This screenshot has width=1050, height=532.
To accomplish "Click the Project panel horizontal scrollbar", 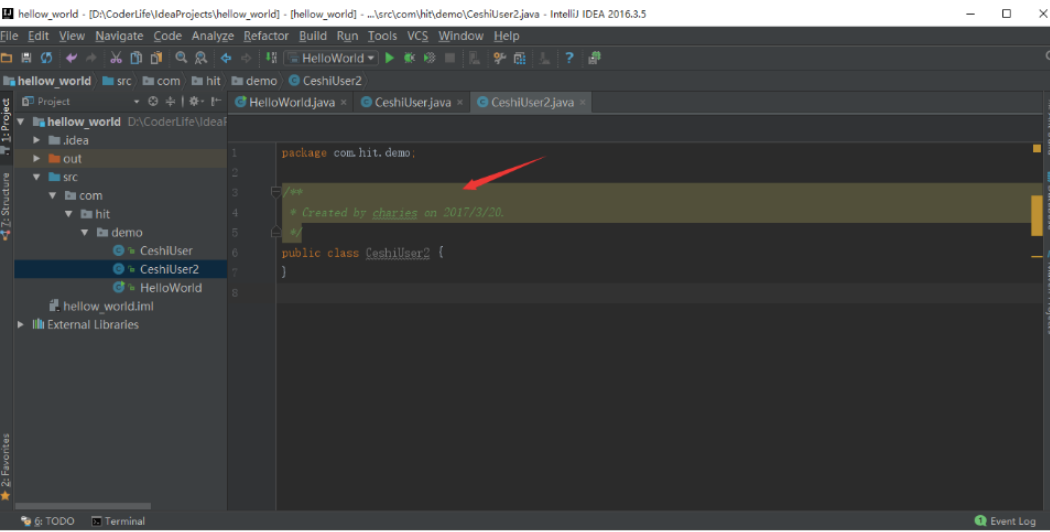I will (x=83, y=507).
